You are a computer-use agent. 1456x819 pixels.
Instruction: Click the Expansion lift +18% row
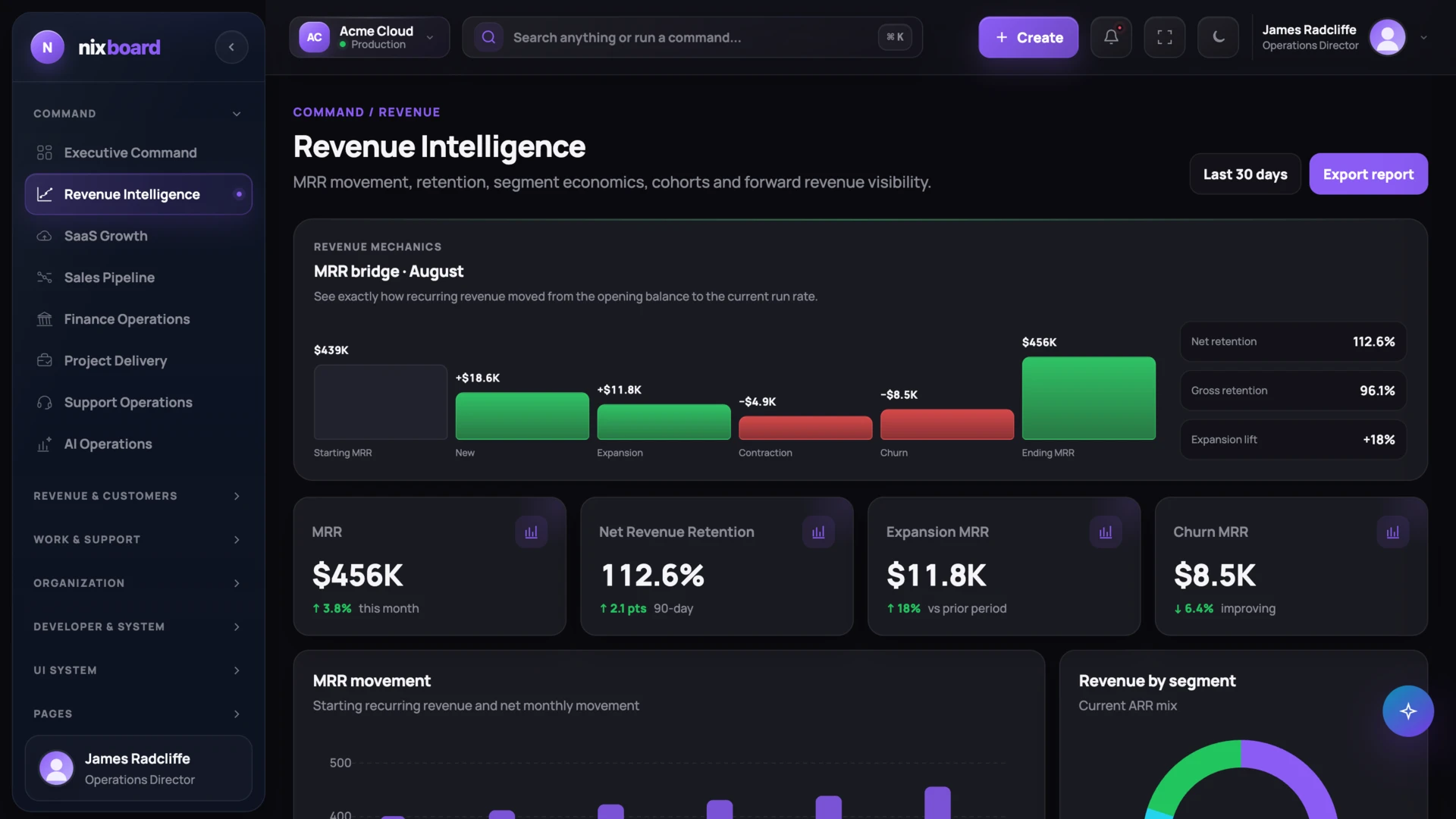[1293, 440]
